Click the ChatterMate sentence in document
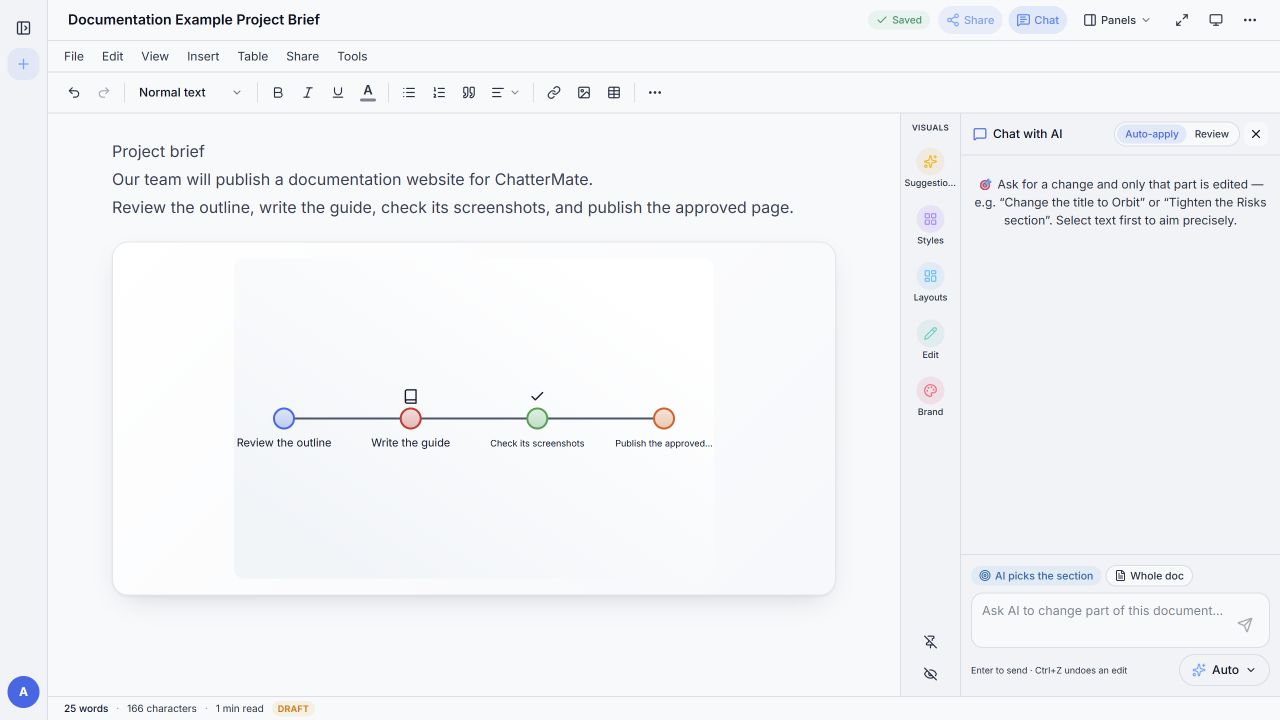1280x720 pixels. coord(352,180)
